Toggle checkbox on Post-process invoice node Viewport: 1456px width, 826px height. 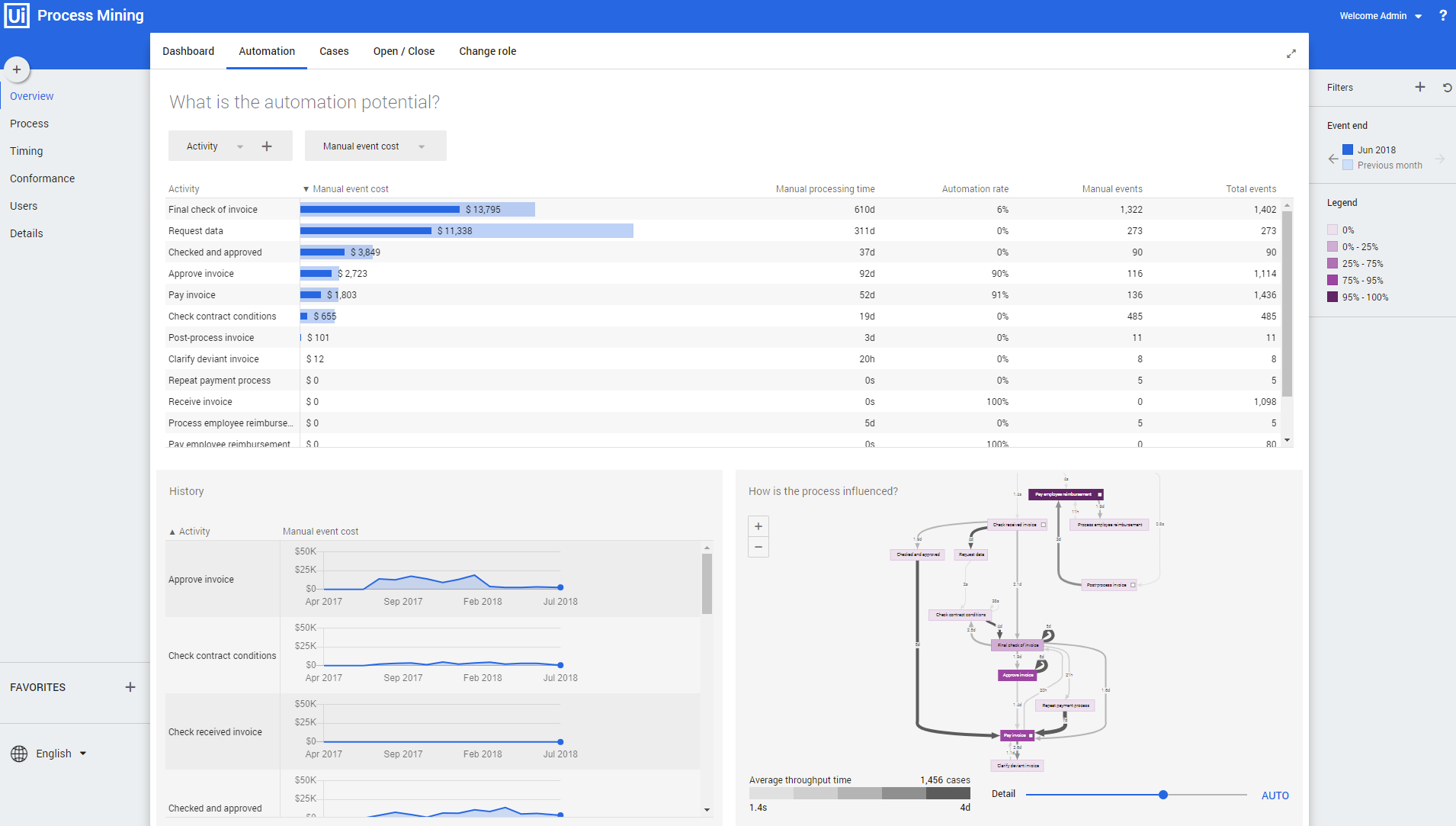[1133, 585]
